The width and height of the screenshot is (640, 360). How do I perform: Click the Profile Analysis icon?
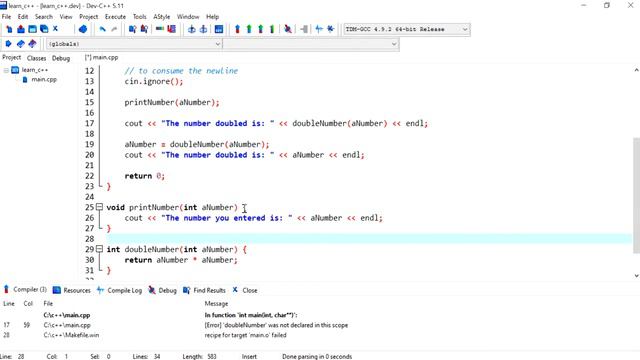(319, 29)
